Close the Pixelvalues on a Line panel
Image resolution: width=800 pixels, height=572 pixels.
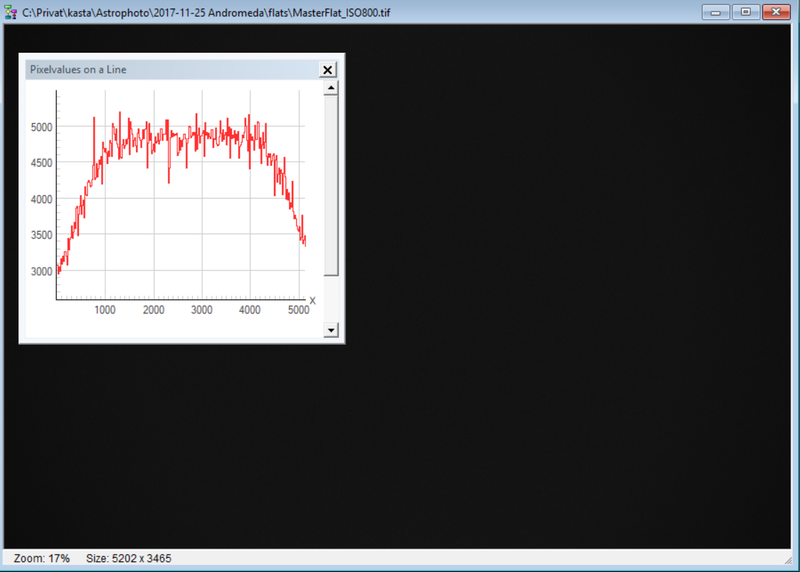tap(328, 70)
